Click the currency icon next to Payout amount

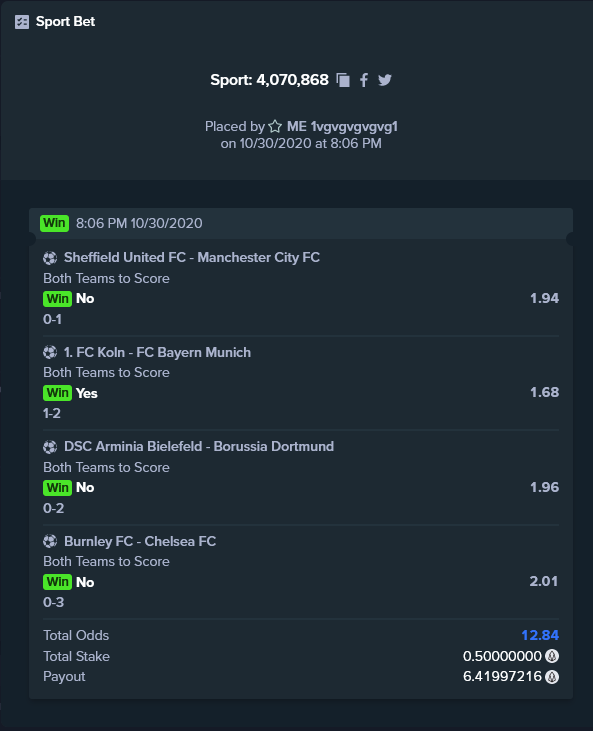pos(552,676)
